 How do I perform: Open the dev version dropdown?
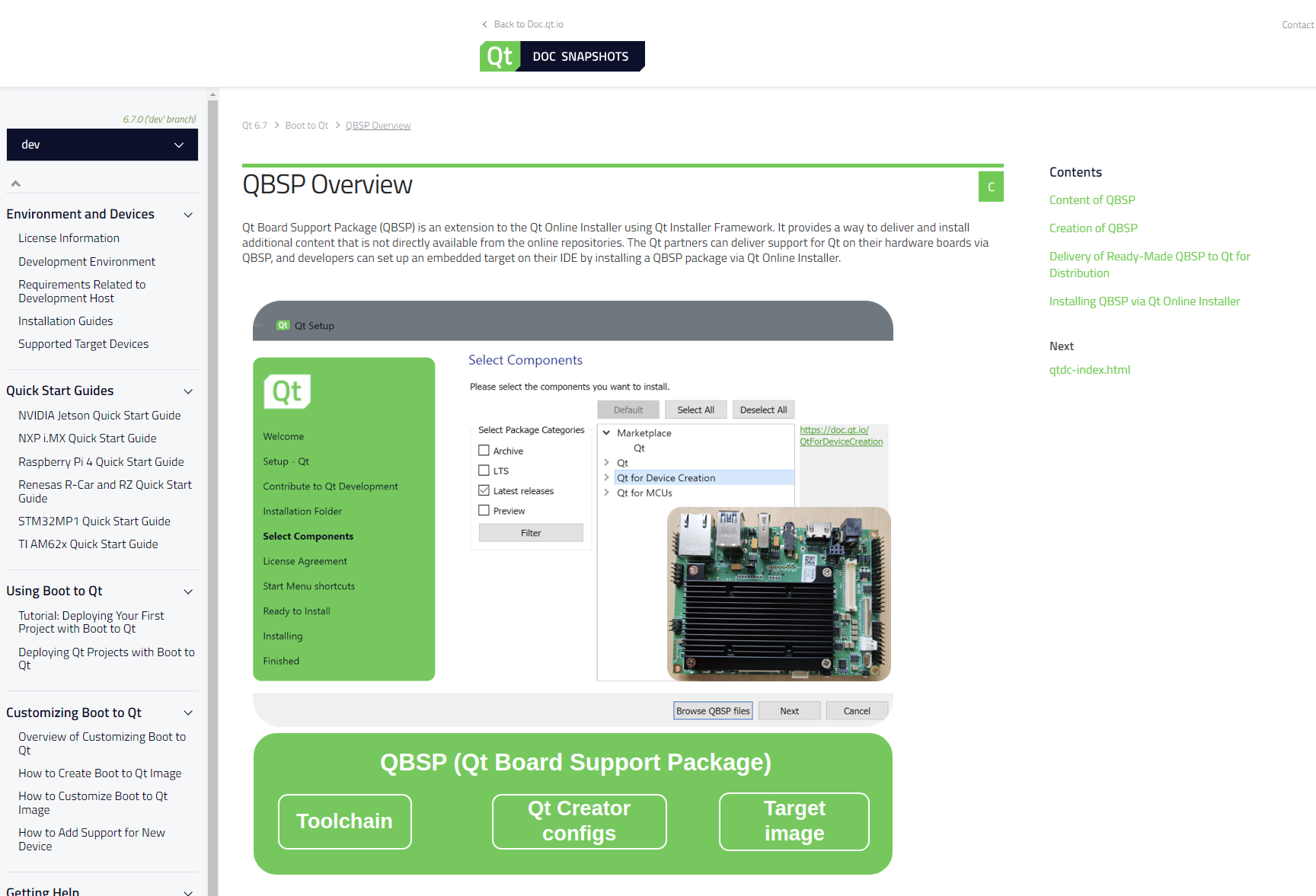pos(102,145)
